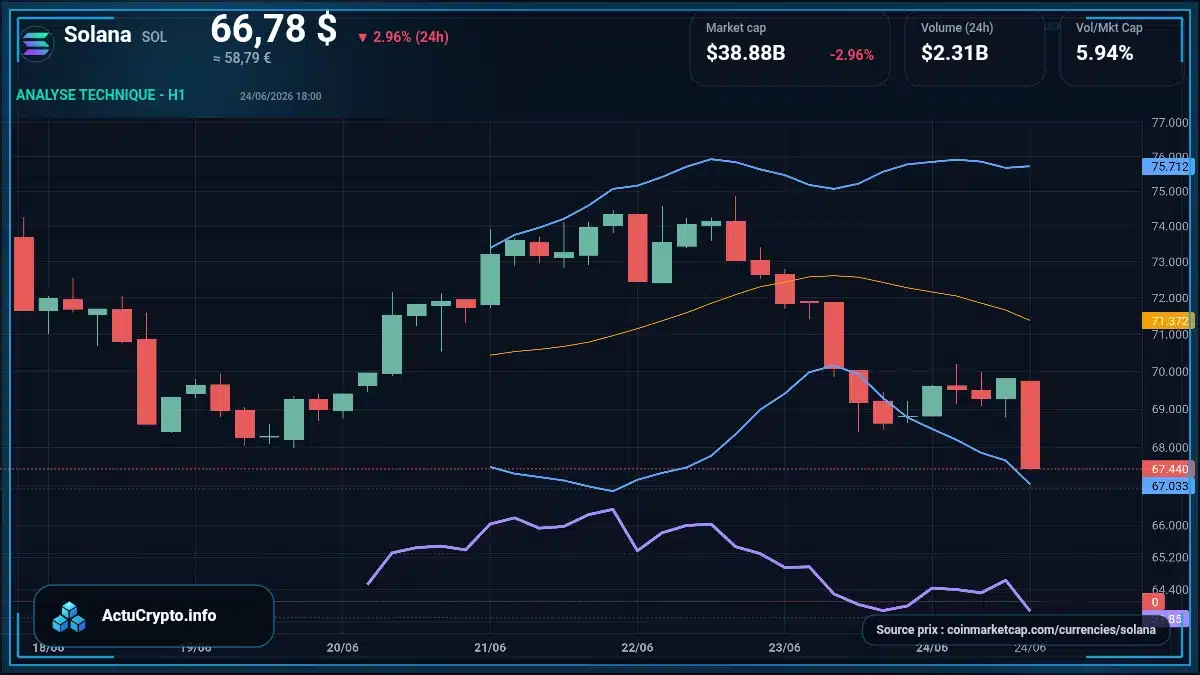
Task: Click the 22/06 date axis label
Action: 637,648
